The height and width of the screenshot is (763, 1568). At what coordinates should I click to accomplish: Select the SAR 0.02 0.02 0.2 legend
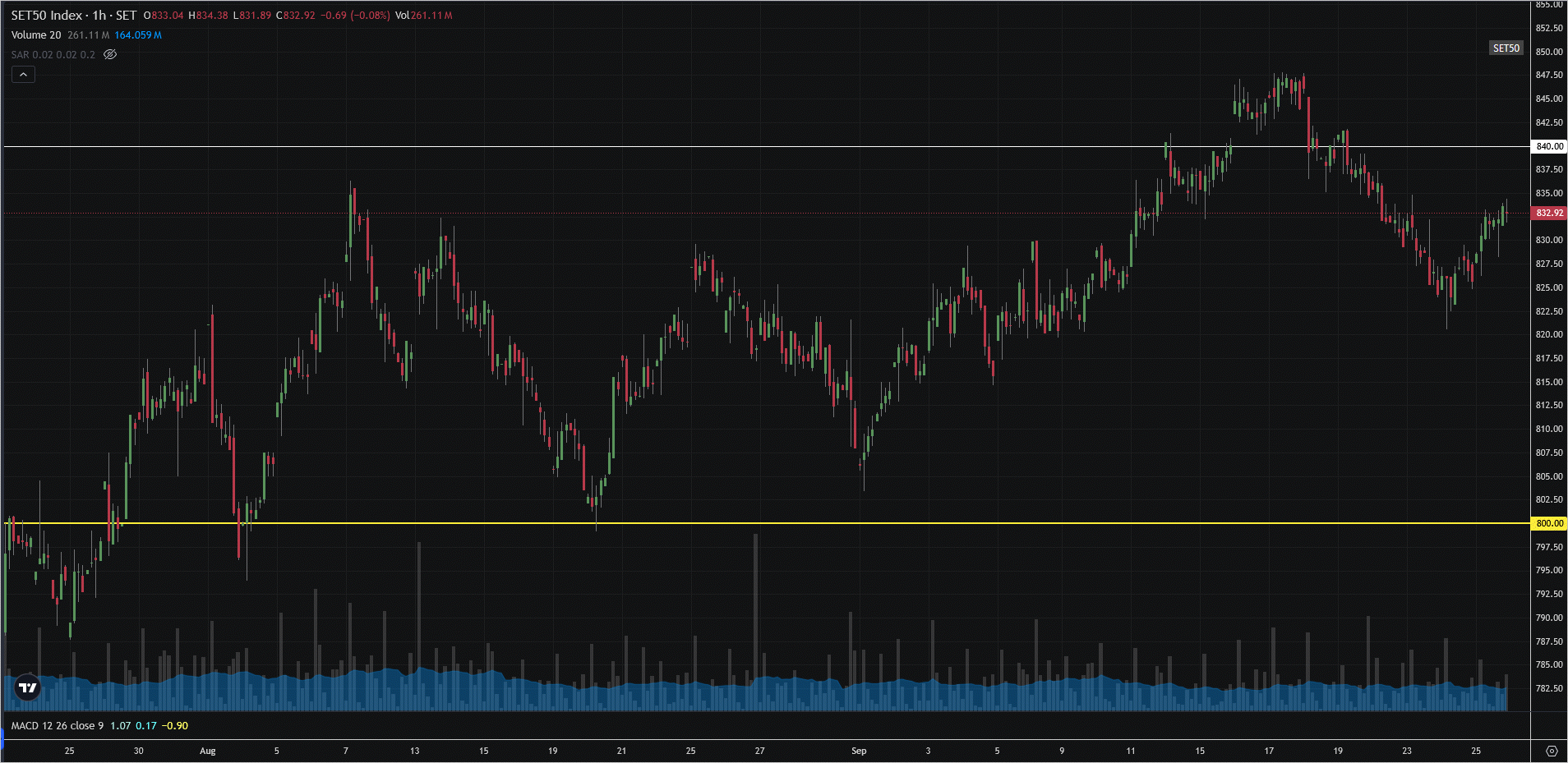(53, 55)
